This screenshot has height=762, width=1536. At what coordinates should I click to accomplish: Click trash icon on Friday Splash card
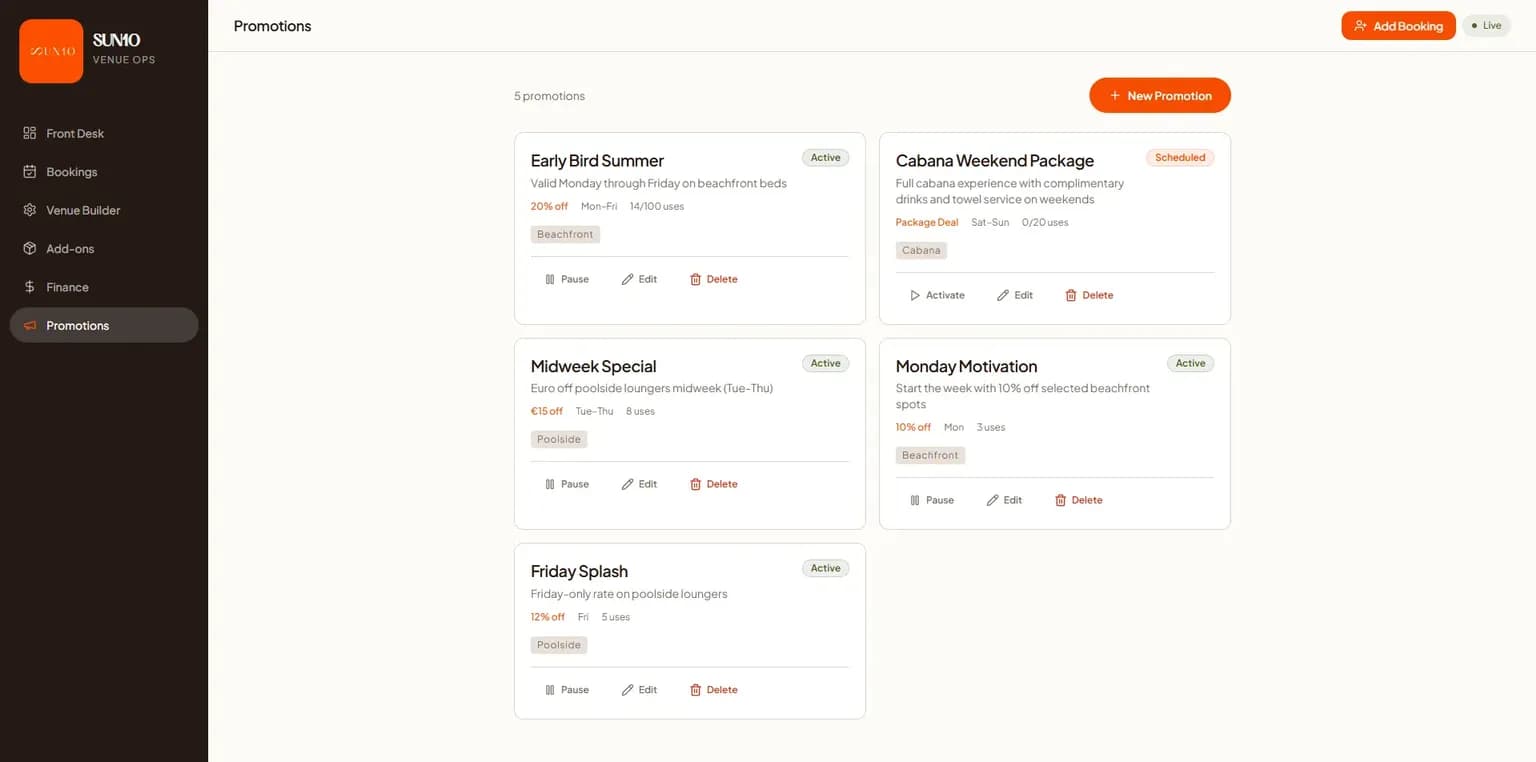[696, 690]
